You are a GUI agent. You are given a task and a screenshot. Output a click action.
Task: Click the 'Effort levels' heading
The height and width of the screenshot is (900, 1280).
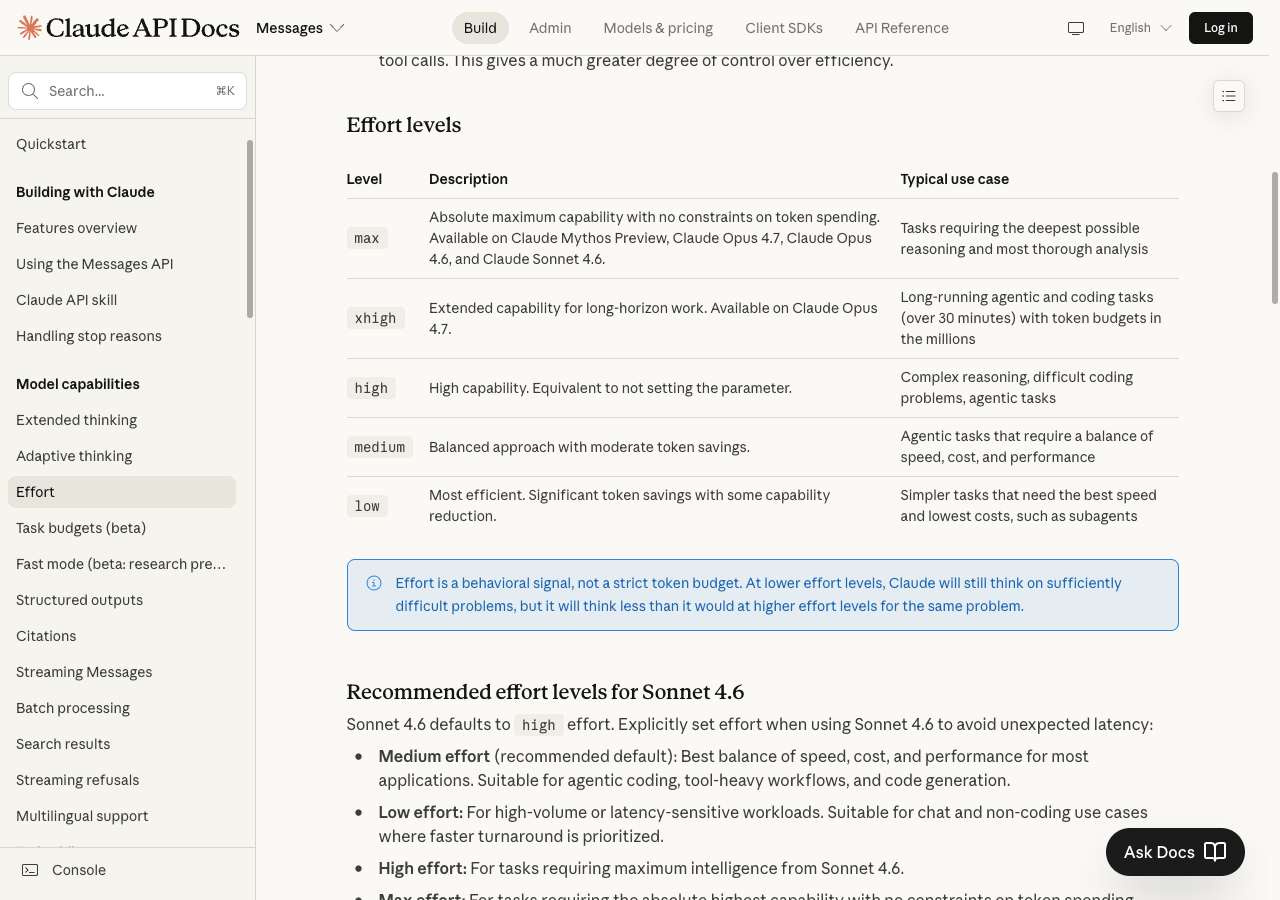[404, 125]
